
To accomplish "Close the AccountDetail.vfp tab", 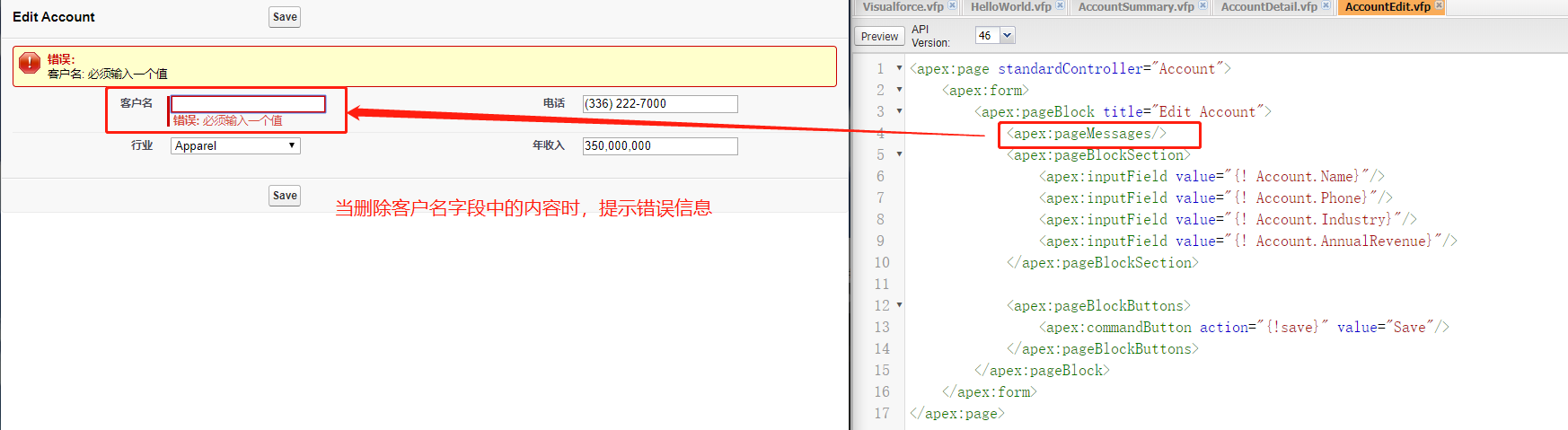I will tap(1326, 5).
